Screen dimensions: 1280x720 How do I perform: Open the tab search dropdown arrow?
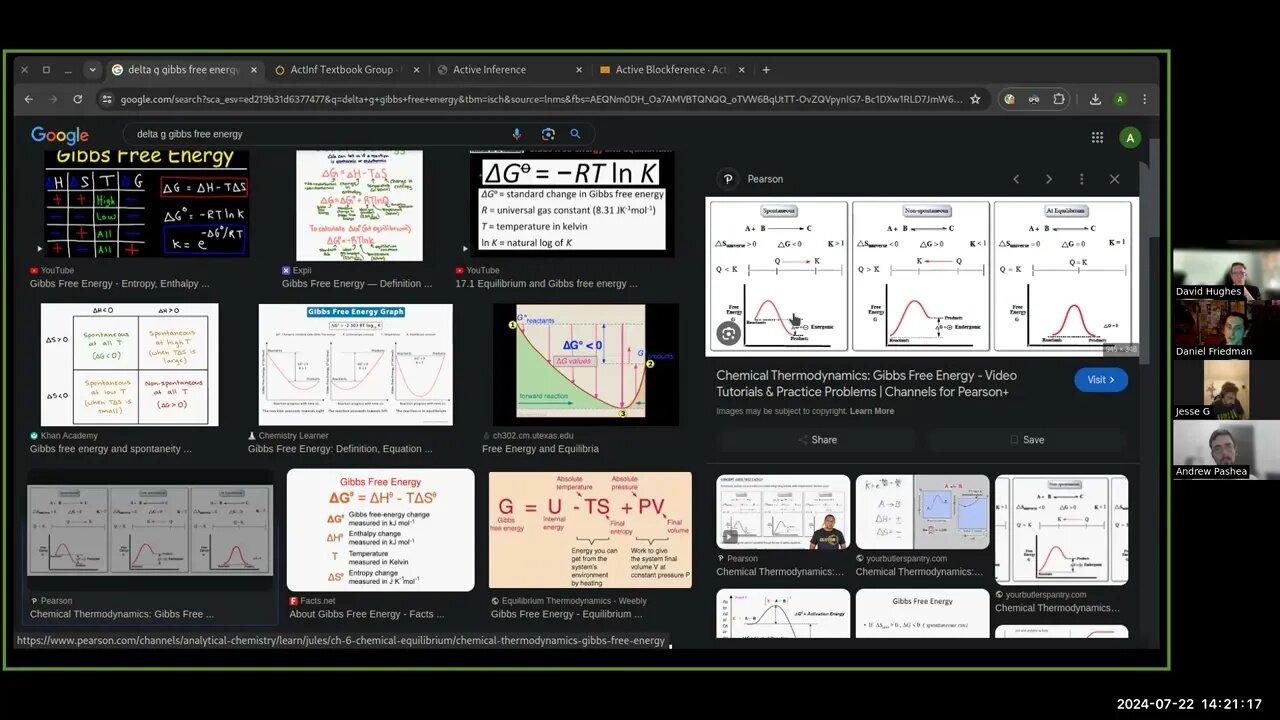[x=92, y=70]
